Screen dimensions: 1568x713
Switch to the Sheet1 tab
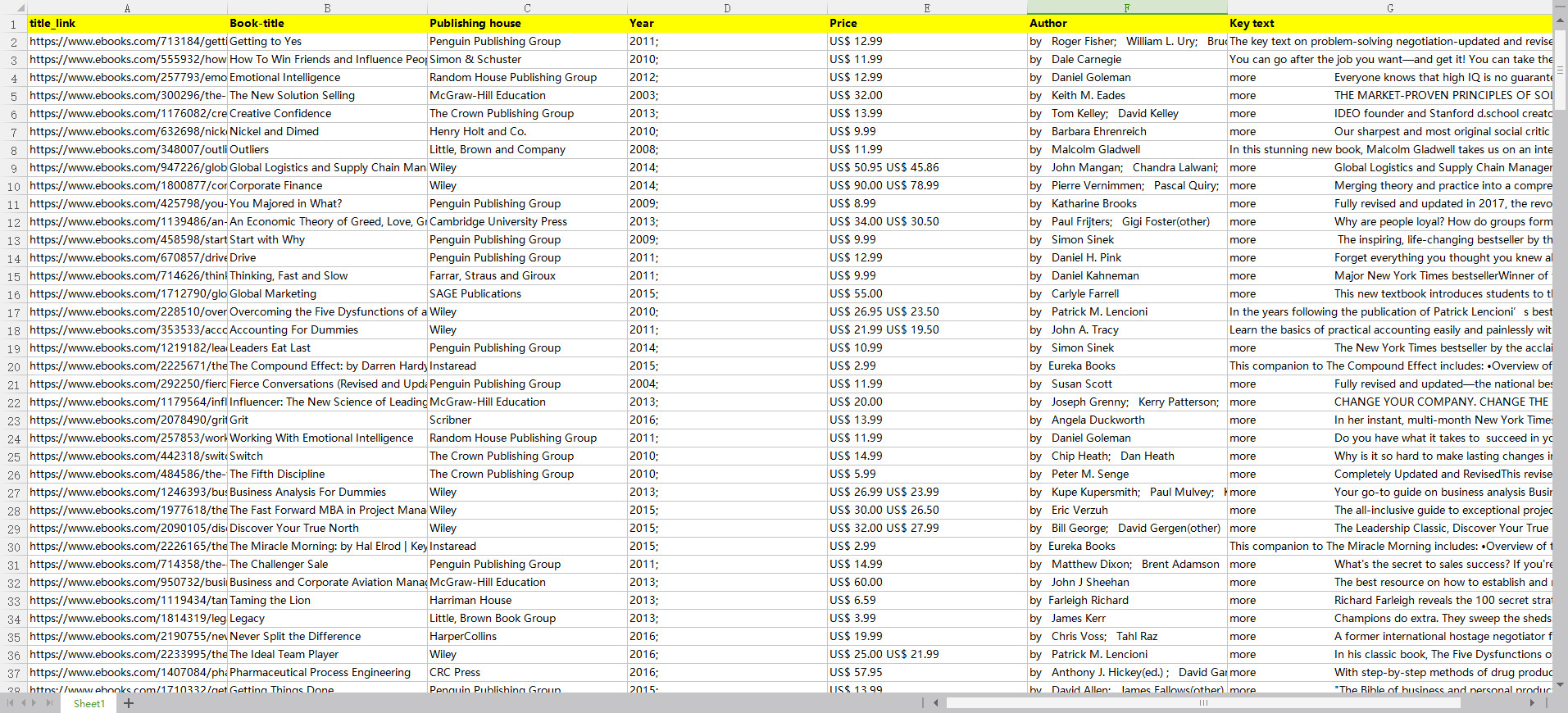coord(89,703)
